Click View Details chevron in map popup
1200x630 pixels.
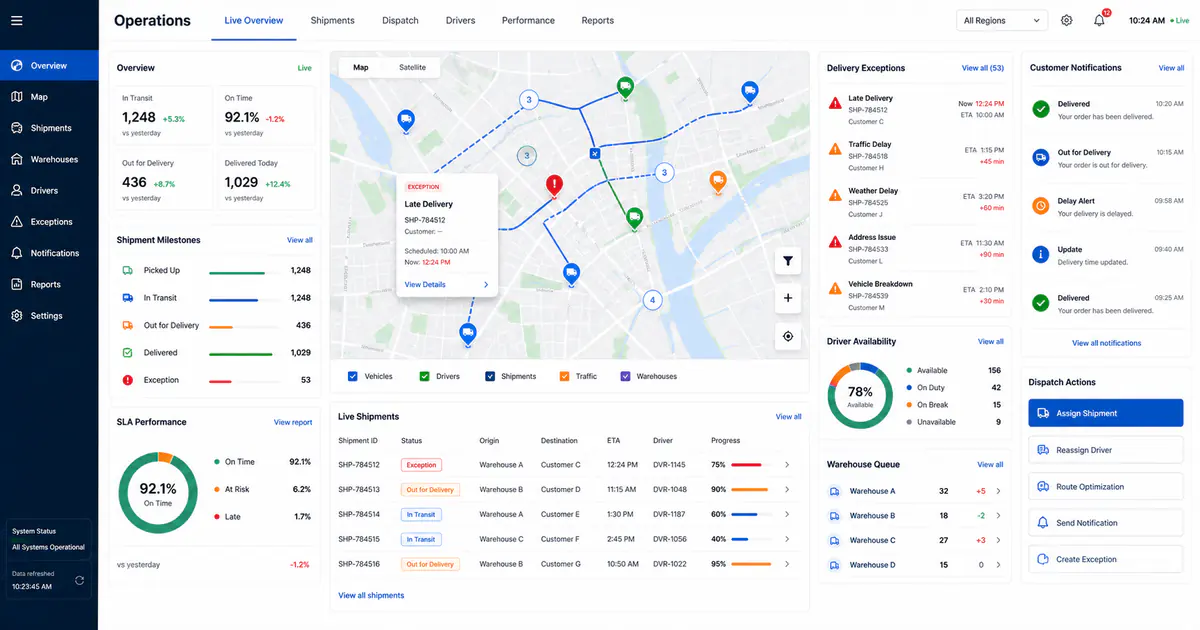point(486,285)
